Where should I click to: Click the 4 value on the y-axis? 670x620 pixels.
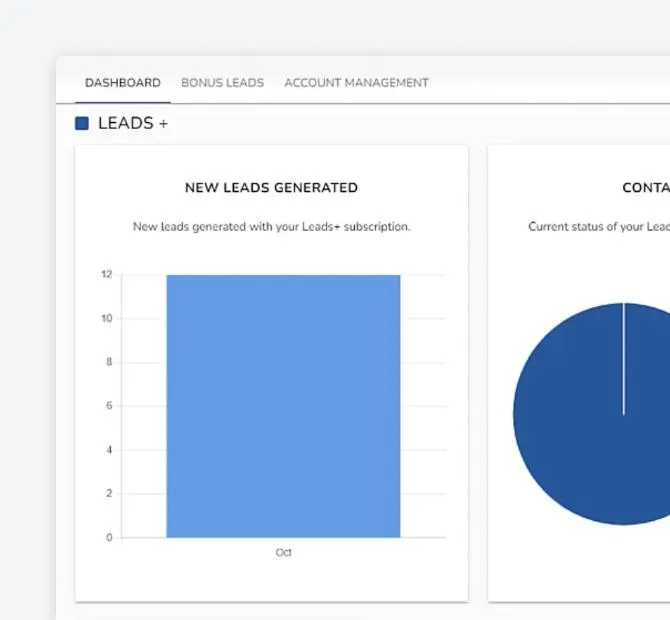point(109,450)
